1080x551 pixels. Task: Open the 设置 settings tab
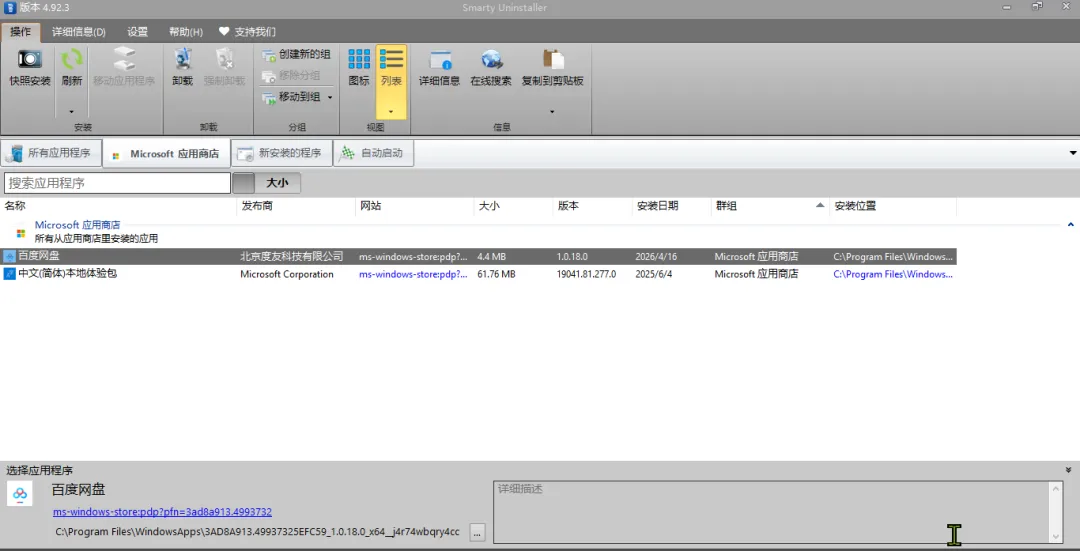click(x=138, y=32)
